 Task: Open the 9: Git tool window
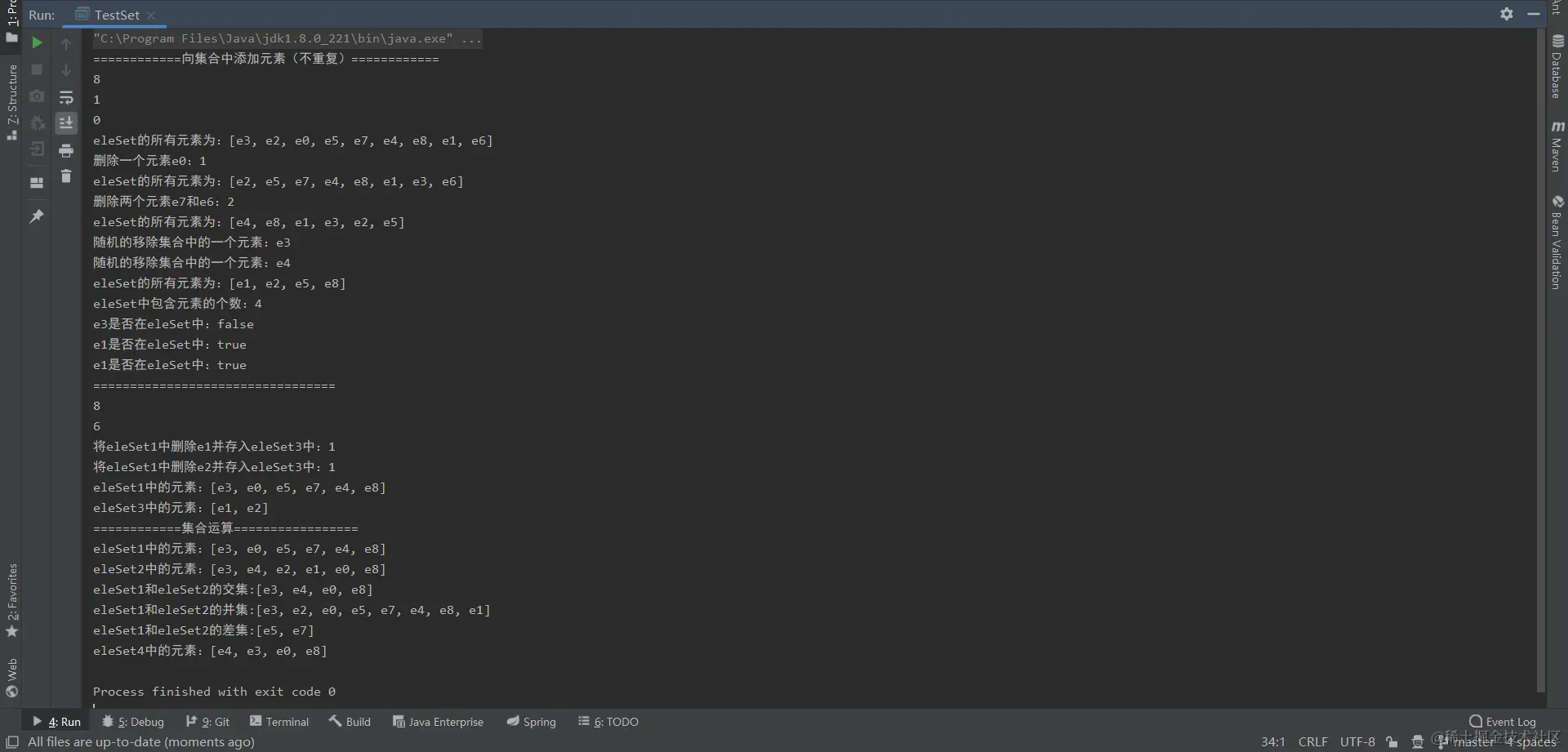point(207,722)
